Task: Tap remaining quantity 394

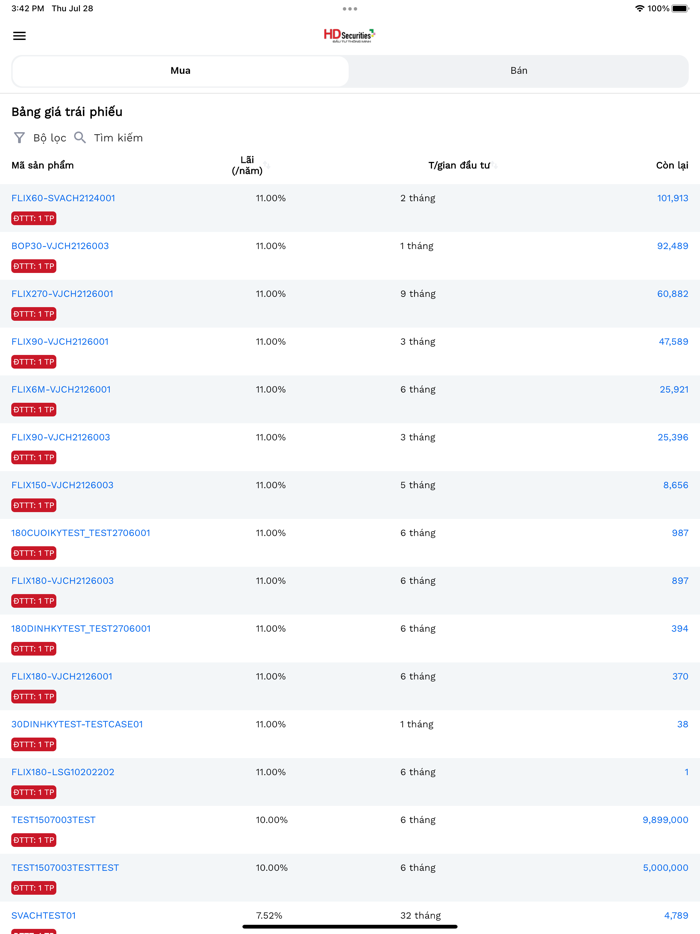Action: 680,629
